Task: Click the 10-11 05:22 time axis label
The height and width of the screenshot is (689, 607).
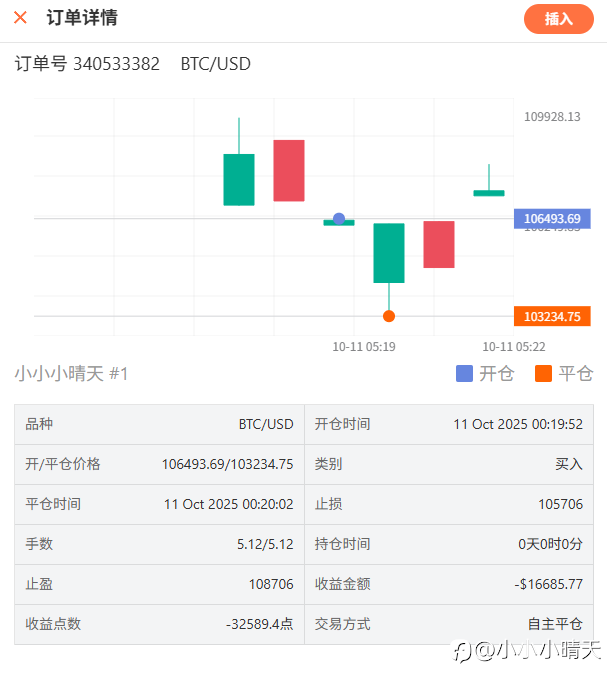Action: pos(514,347)
